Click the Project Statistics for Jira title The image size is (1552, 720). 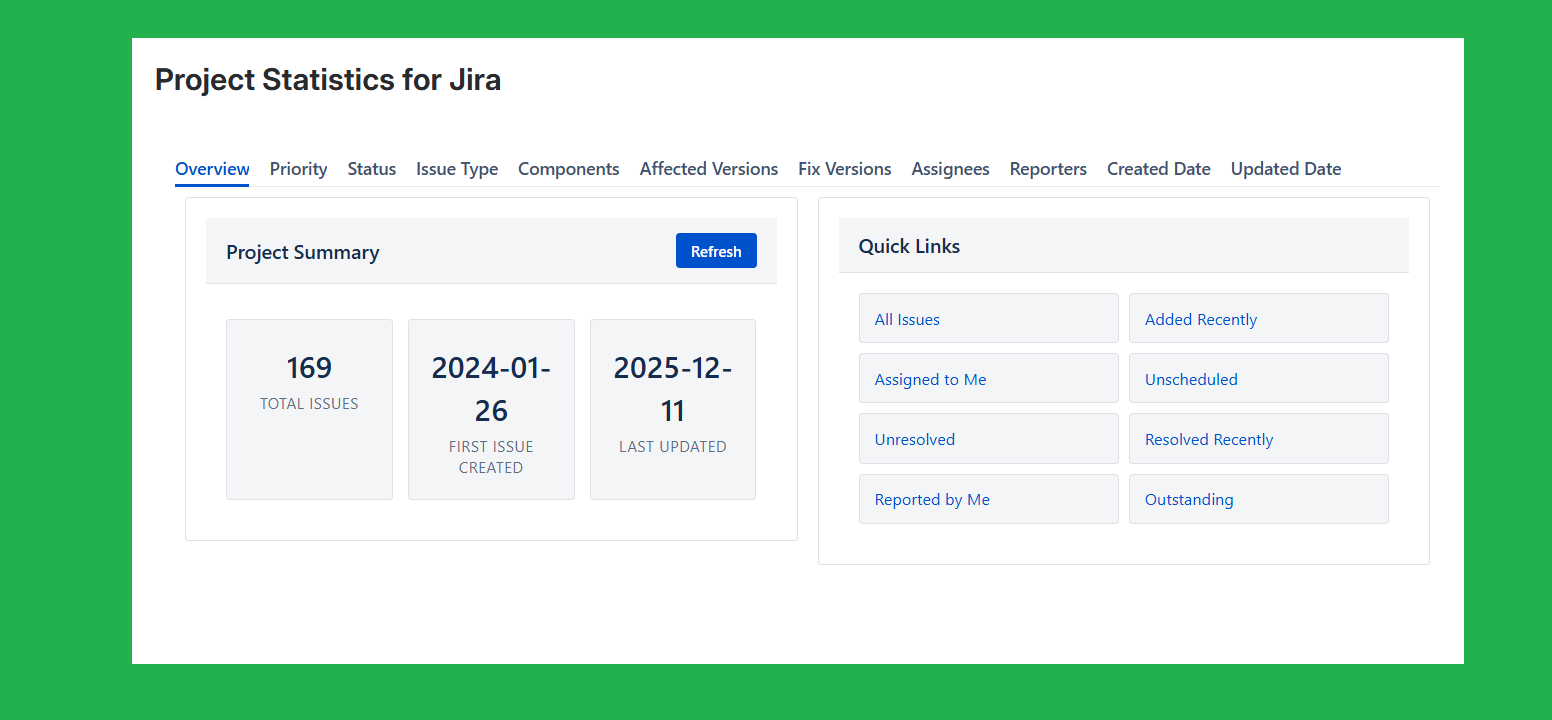328,79
